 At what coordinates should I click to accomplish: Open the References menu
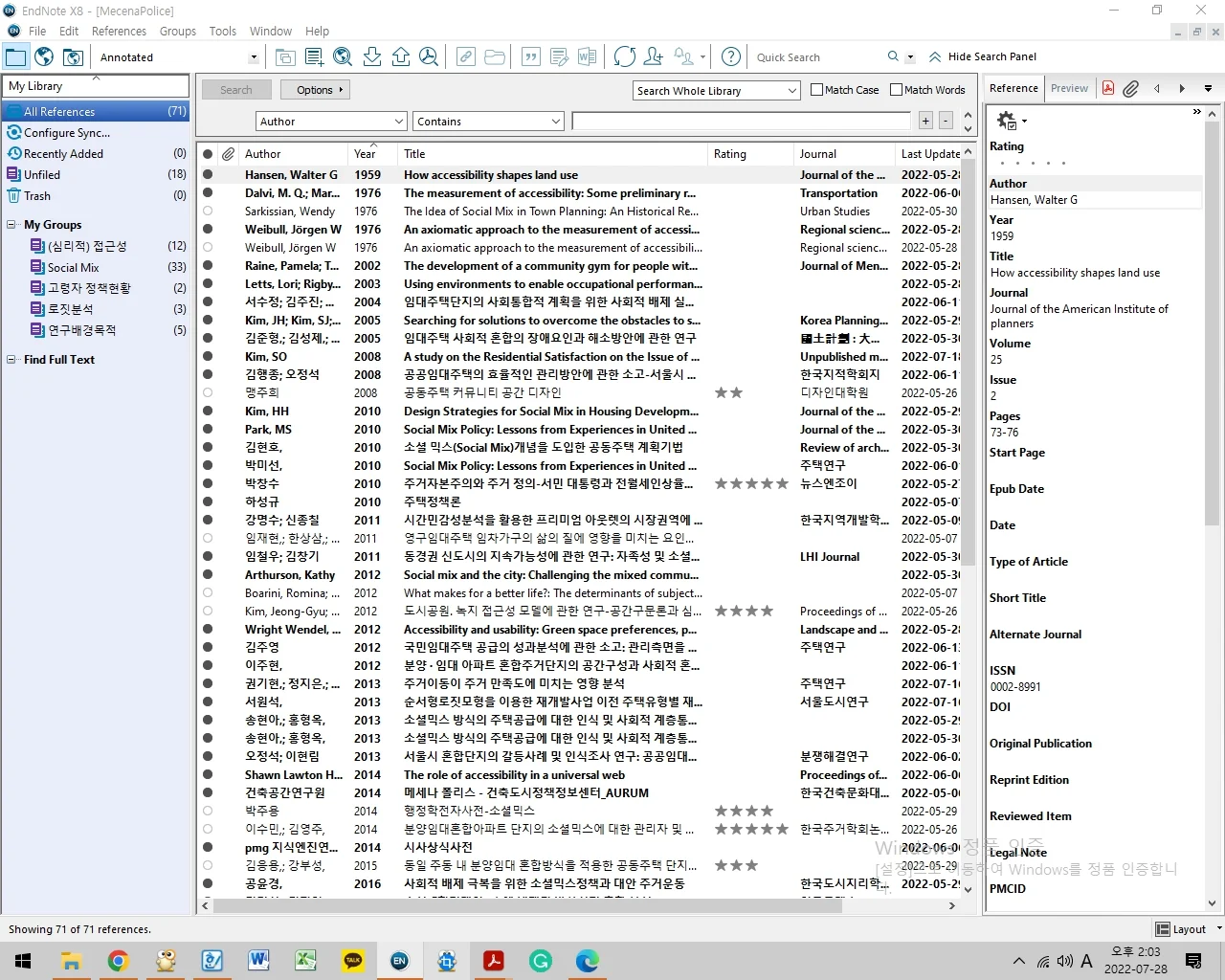(x=119, y=31)
